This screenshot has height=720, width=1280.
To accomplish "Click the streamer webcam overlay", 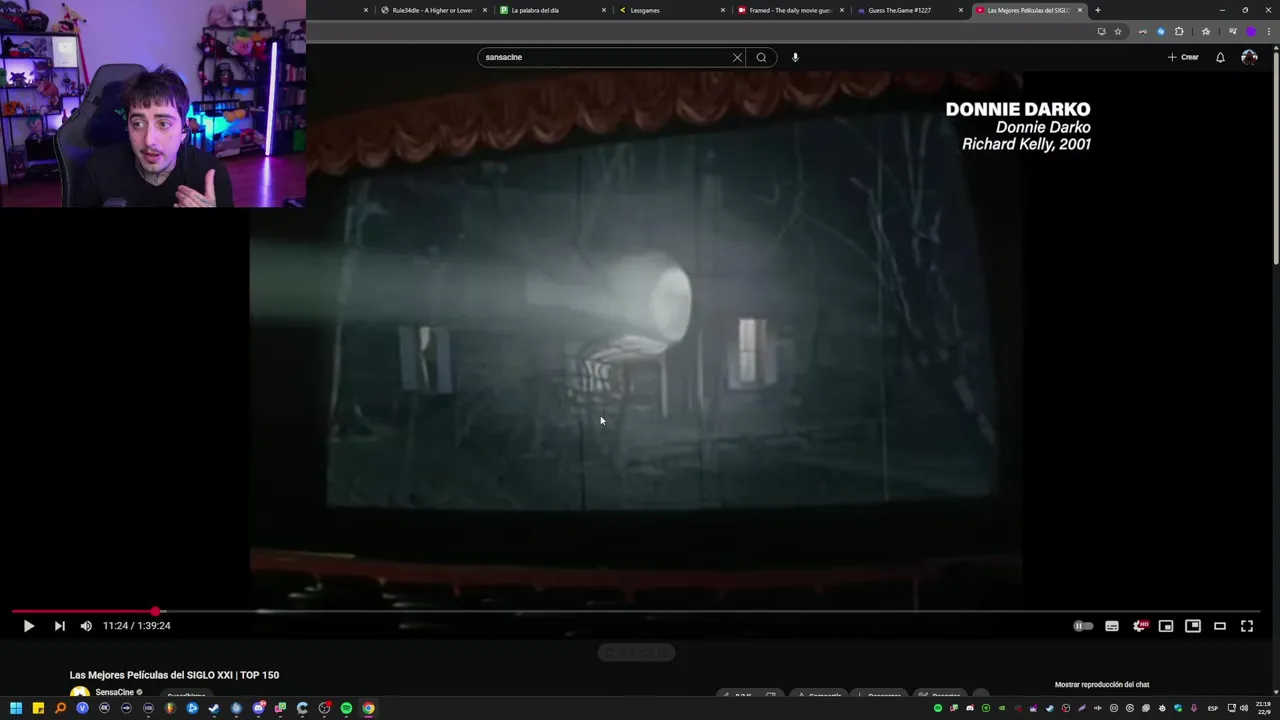I will pos(153,104).
